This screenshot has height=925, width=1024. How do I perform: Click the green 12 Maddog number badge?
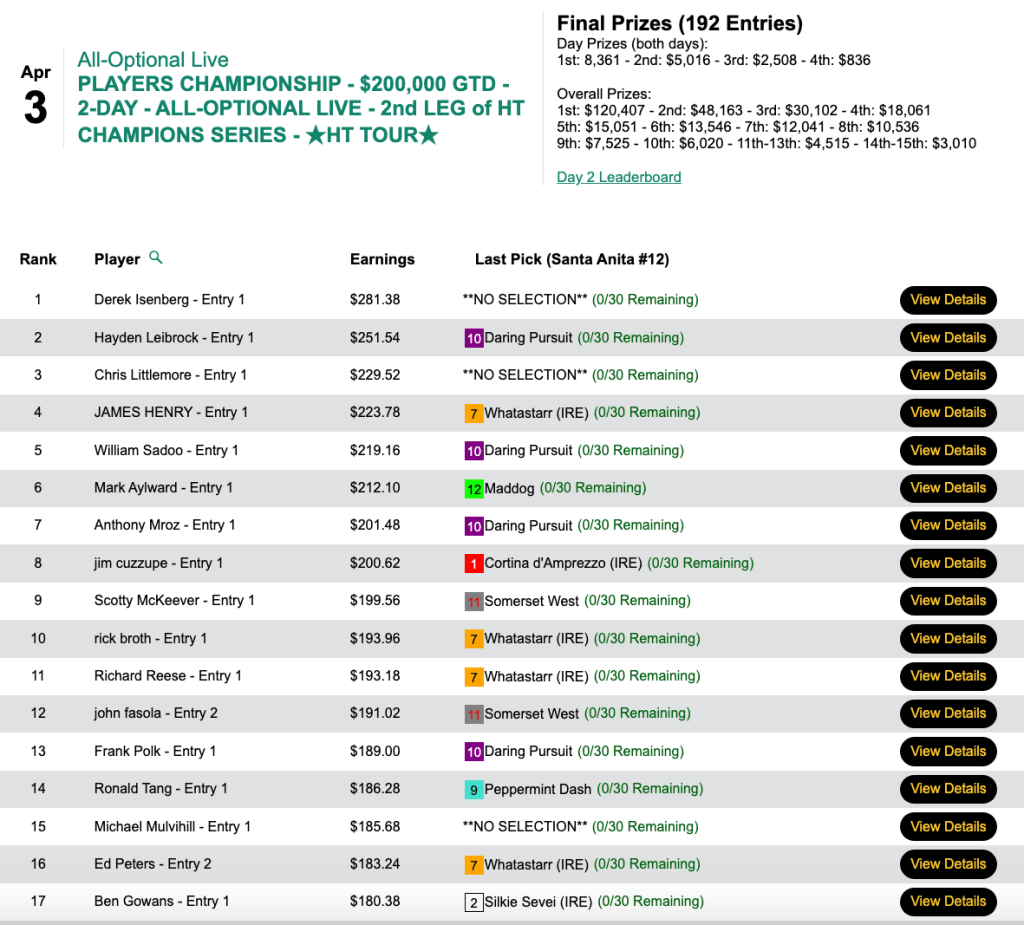474,489
